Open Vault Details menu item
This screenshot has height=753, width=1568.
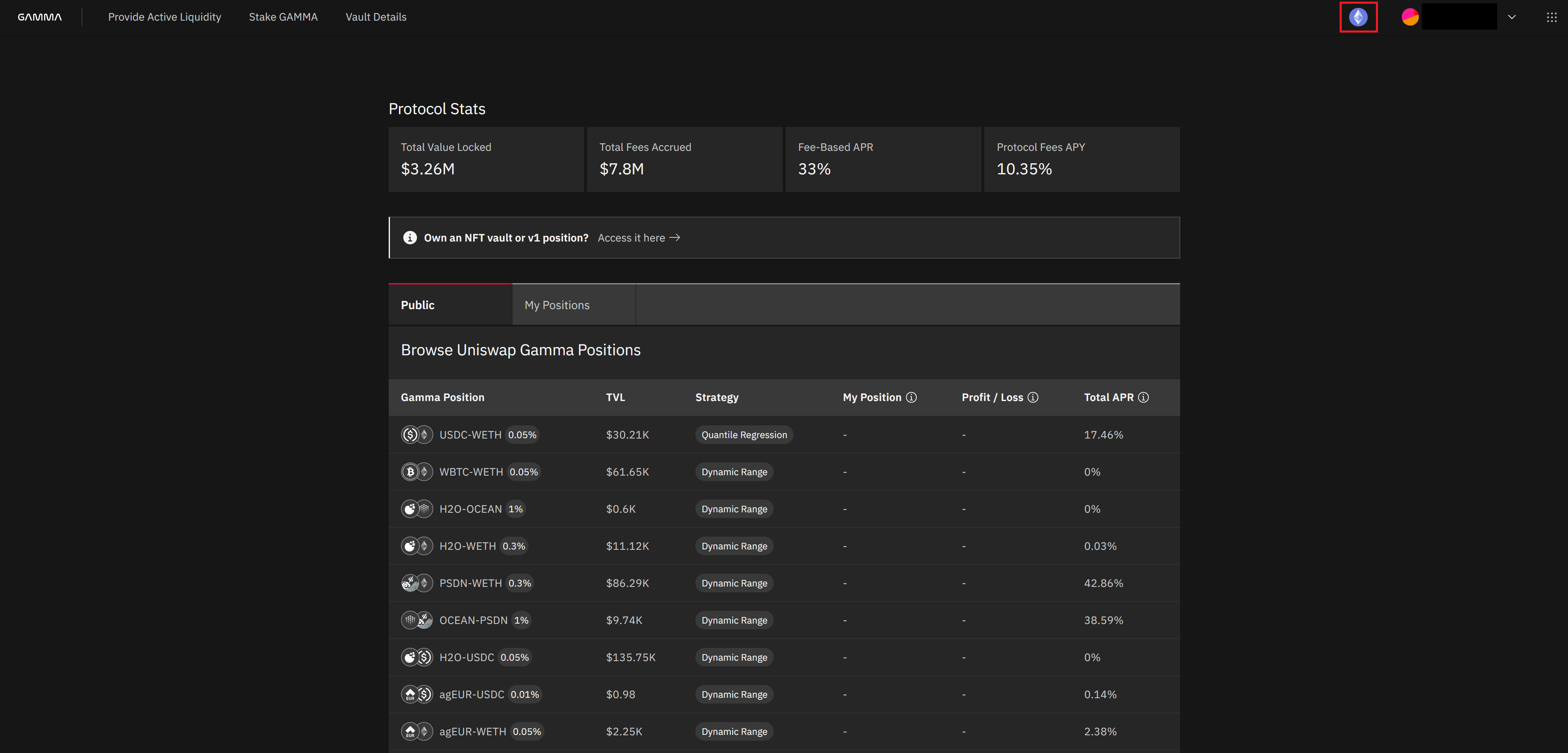[376, 17]
